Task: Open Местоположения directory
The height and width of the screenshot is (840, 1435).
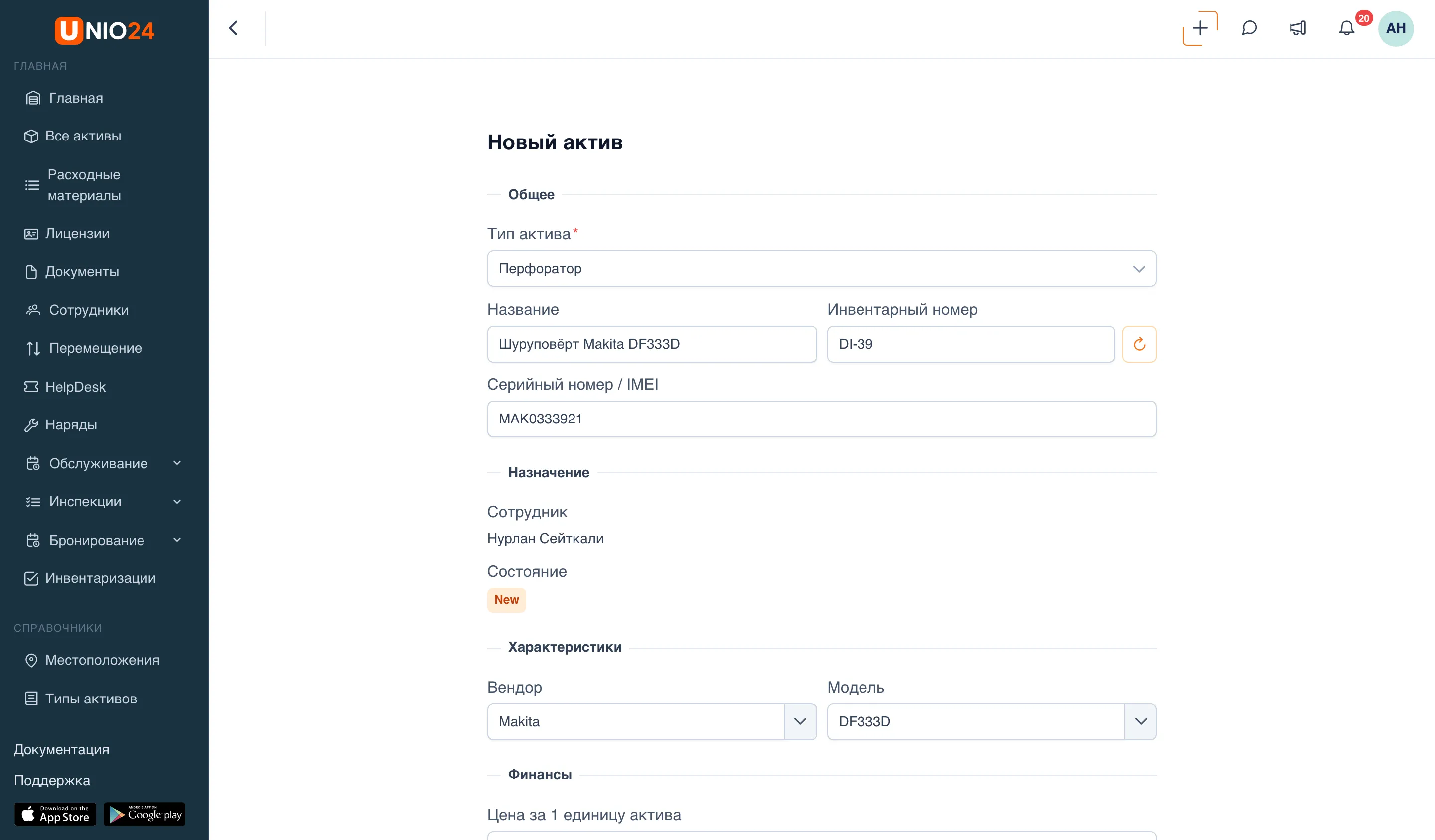Action: (x=92, y=660)
